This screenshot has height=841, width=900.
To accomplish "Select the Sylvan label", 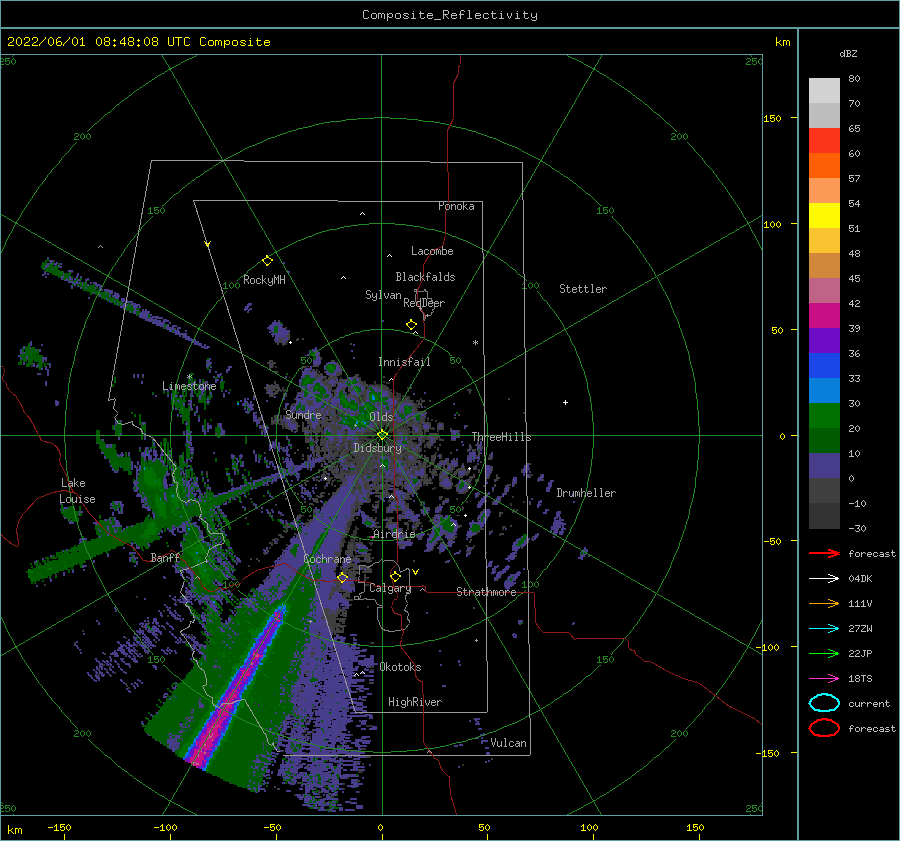I will coord(383,295).
